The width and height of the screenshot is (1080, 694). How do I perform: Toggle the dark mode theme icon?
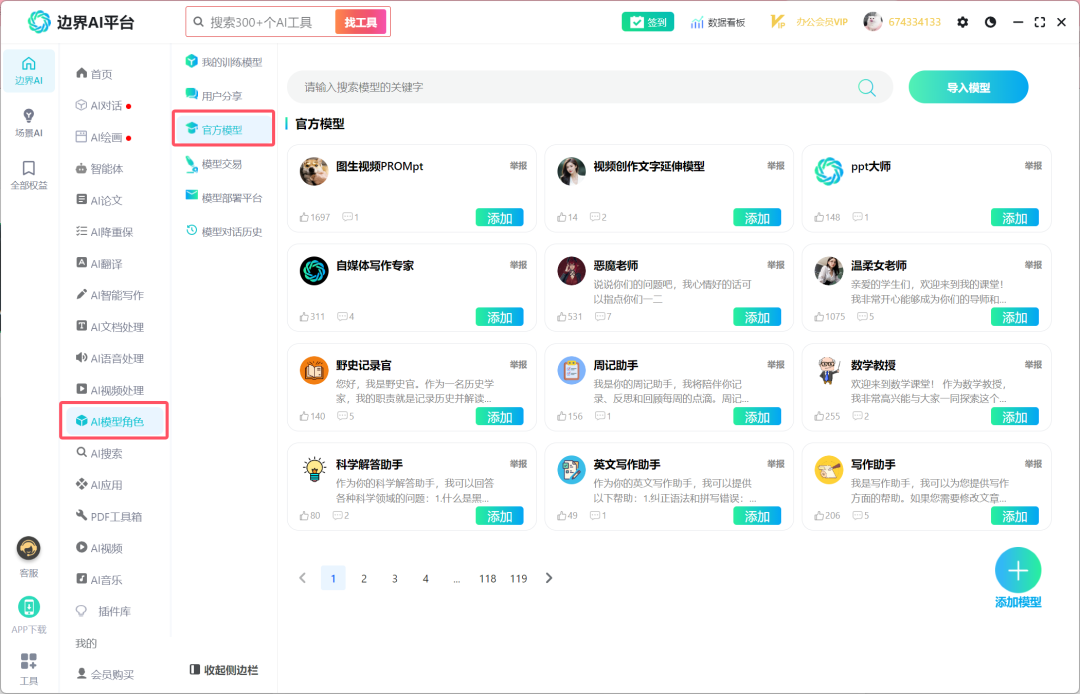coord(990,22)
